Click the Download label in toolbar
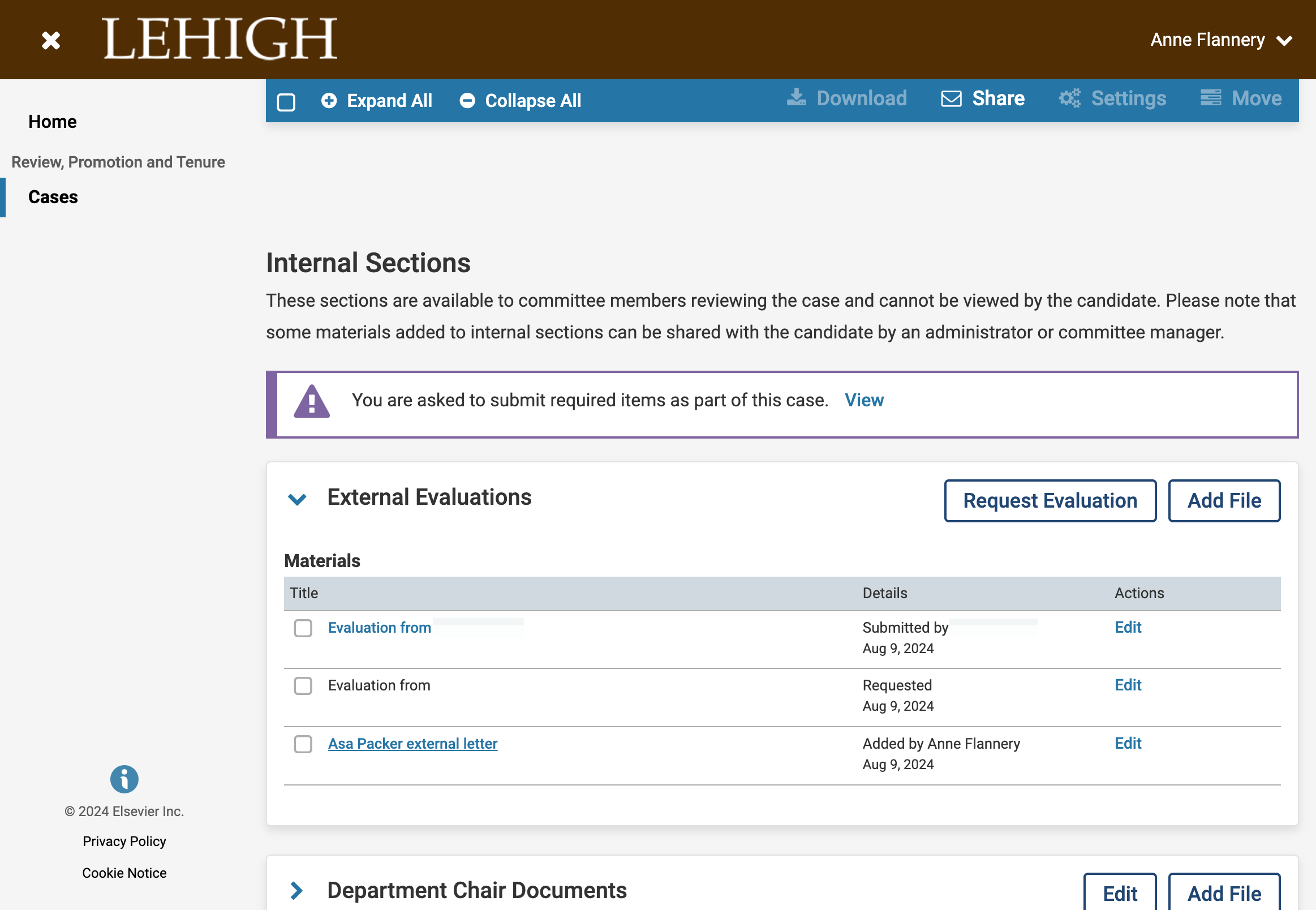The image size is (1316, 910). tap(861, 98)
